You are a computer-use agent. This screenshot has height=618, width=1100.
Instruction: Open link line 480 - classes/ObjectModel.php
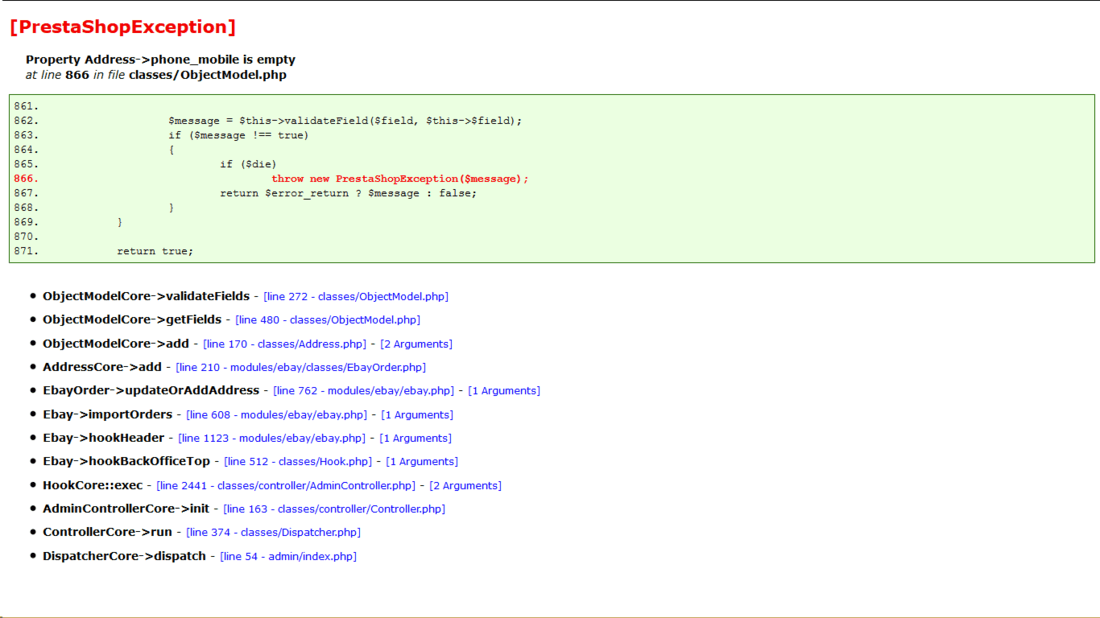click(x=328, y=320)
